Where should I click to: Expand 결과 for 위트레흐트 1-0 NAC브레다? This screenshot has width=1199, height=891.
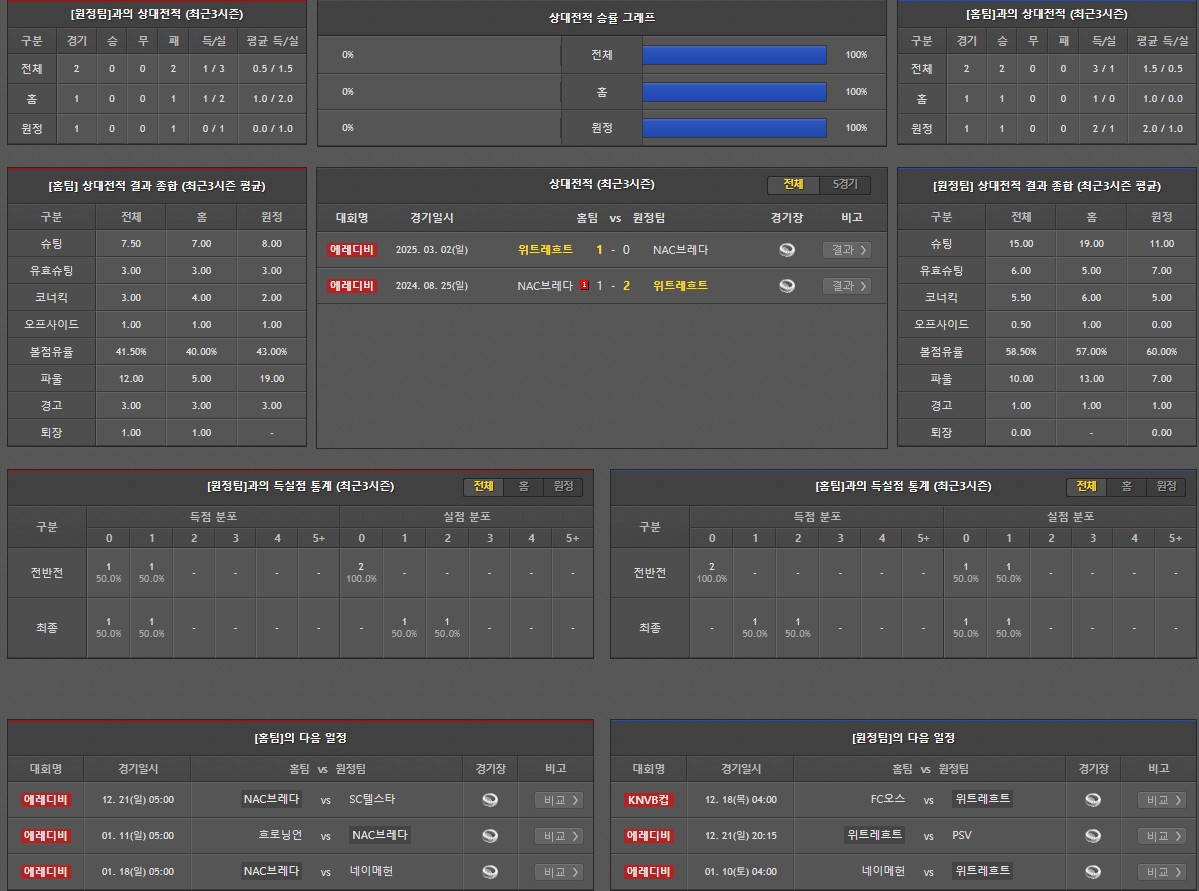pos(846,250)
